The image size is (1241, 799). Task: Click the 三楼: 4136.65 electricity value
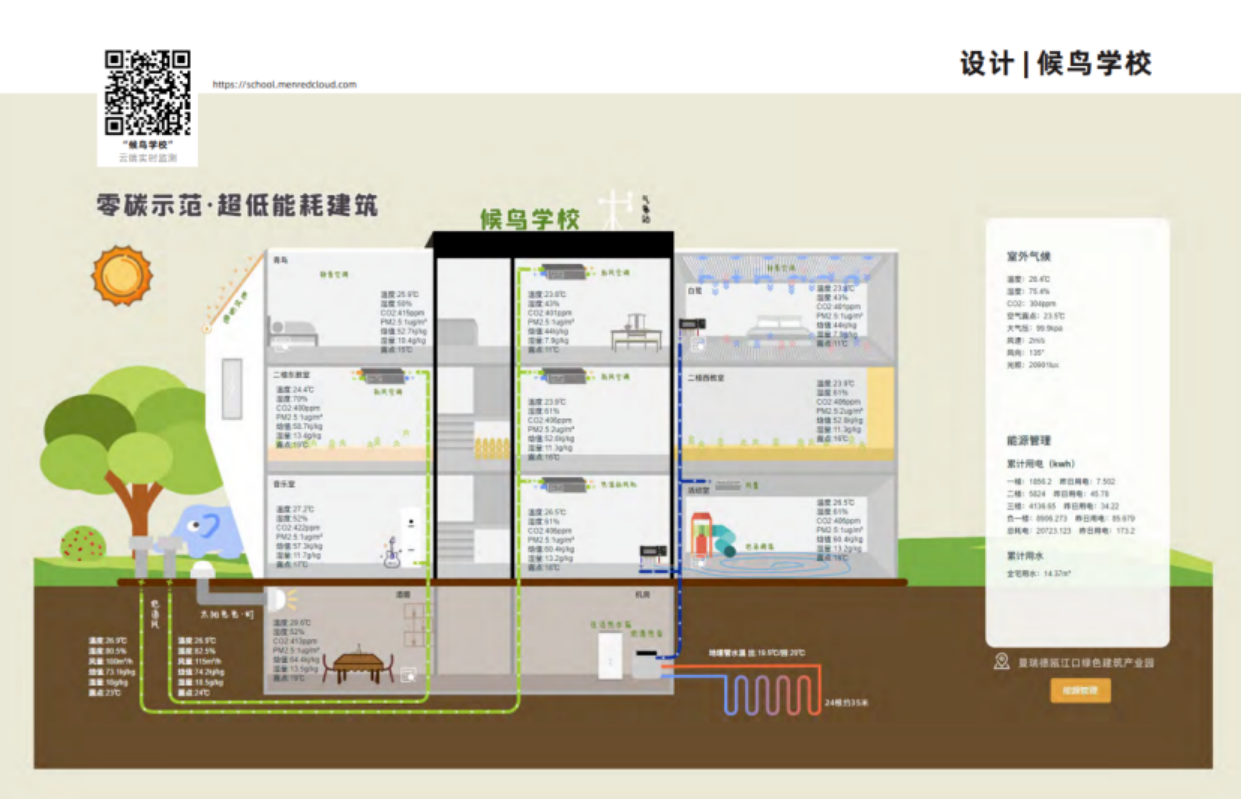(x=1032, y=506)
